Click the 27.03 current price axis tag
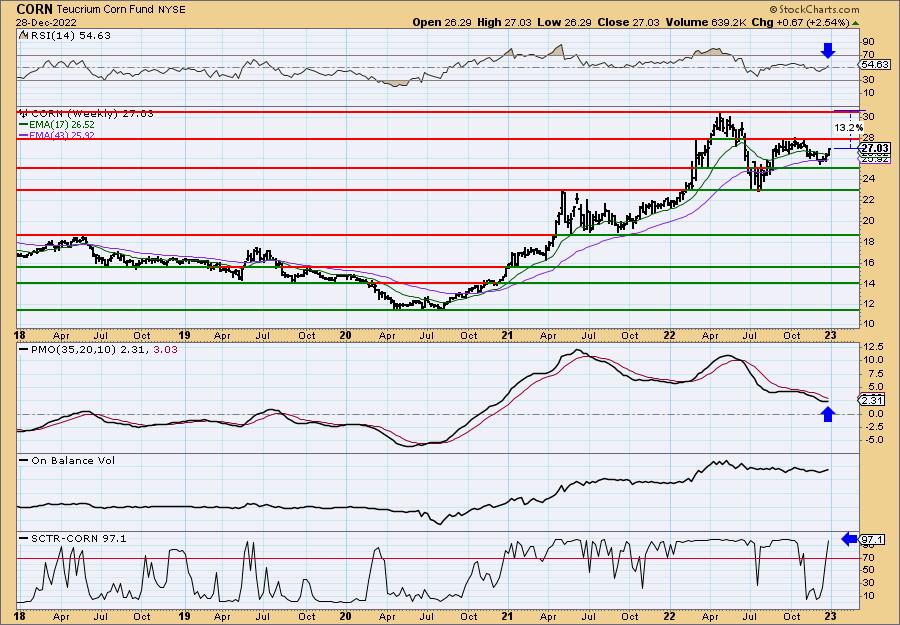The width and height of the screenshot is (900, 625). click(x=875, y=148)
